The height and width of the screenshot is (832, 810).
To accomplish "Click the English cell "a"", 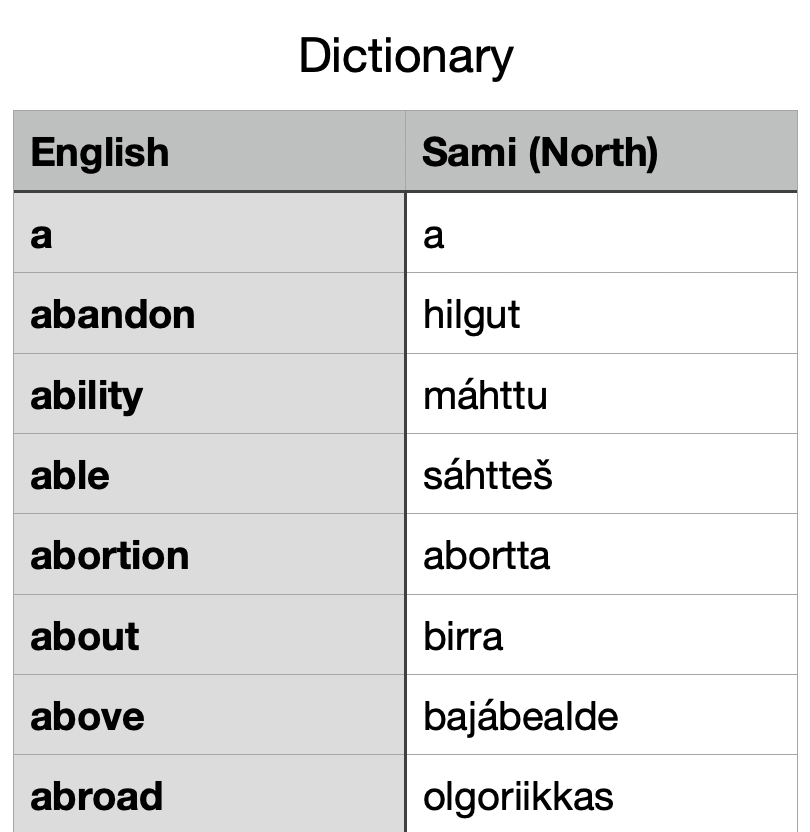I will pyautogui.click(x=41, y=235).
